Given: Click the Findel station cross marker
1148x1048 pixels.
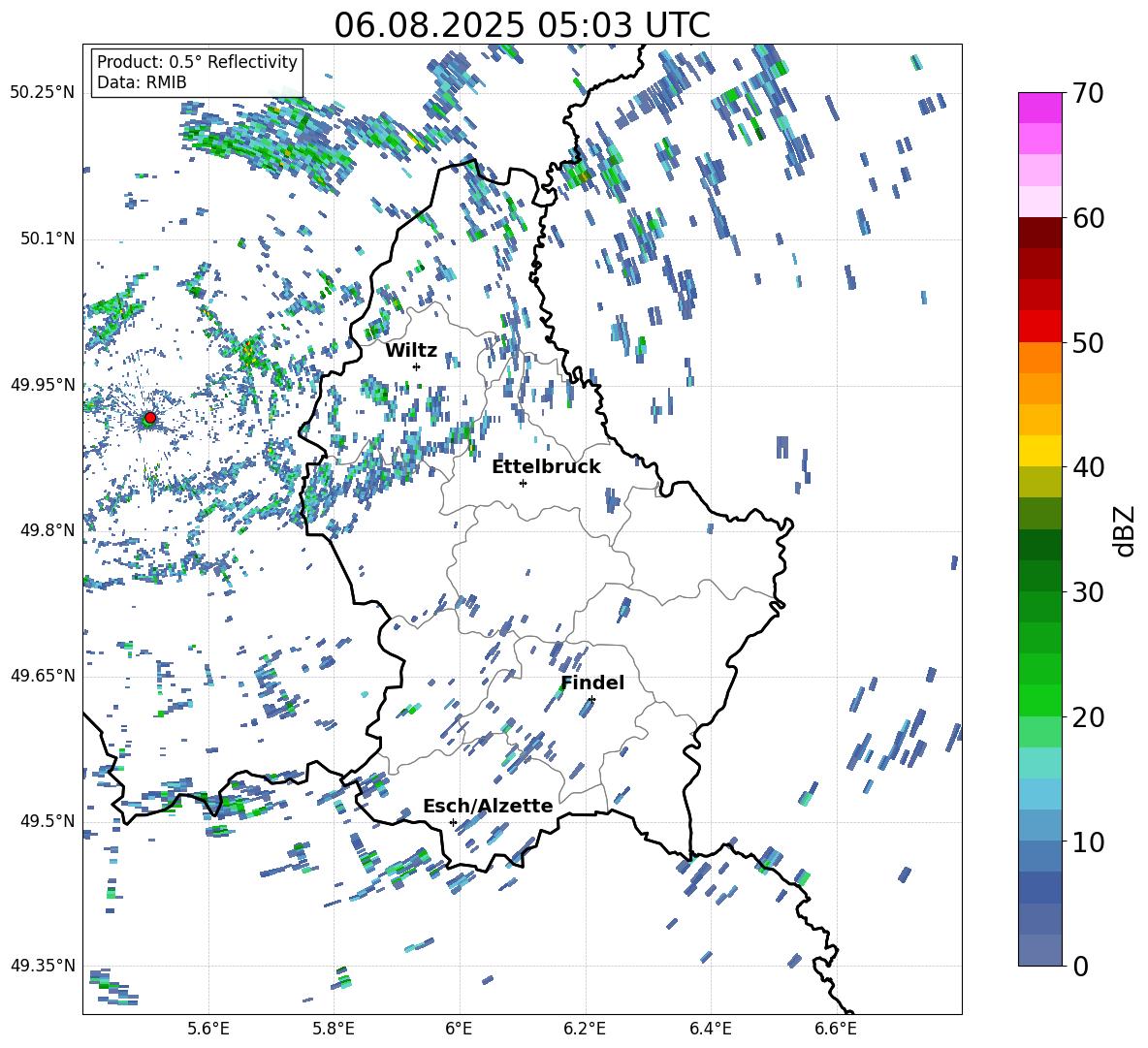Looking at the screenshot, I should pyautogui.click(x=591, y=700).
